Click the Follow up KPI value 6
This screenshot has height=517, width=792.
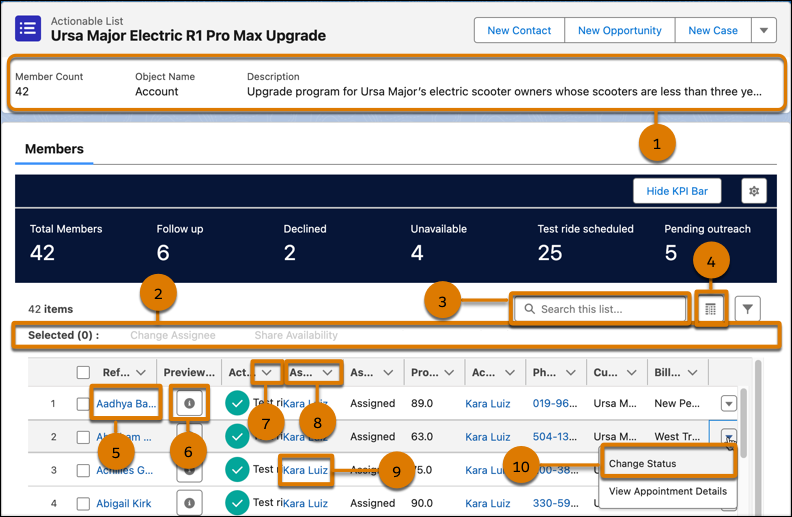[x=163, y=252]
